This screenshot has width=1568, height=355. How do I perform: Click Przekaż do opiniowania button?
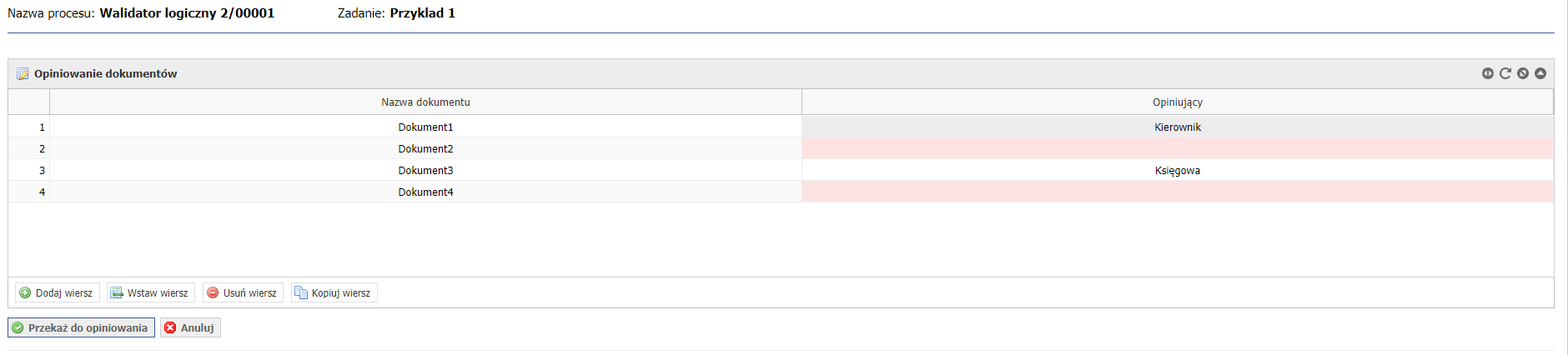[x=81, y=327]
